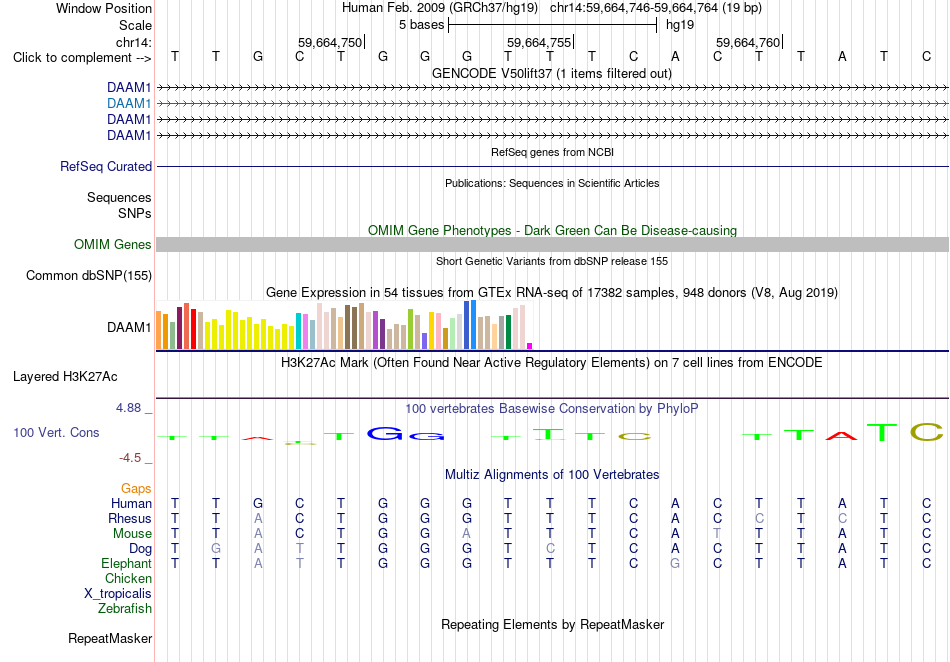Click the 59,664,760 position marker
This screenshot has height=662, width=950.
[748, 42]
